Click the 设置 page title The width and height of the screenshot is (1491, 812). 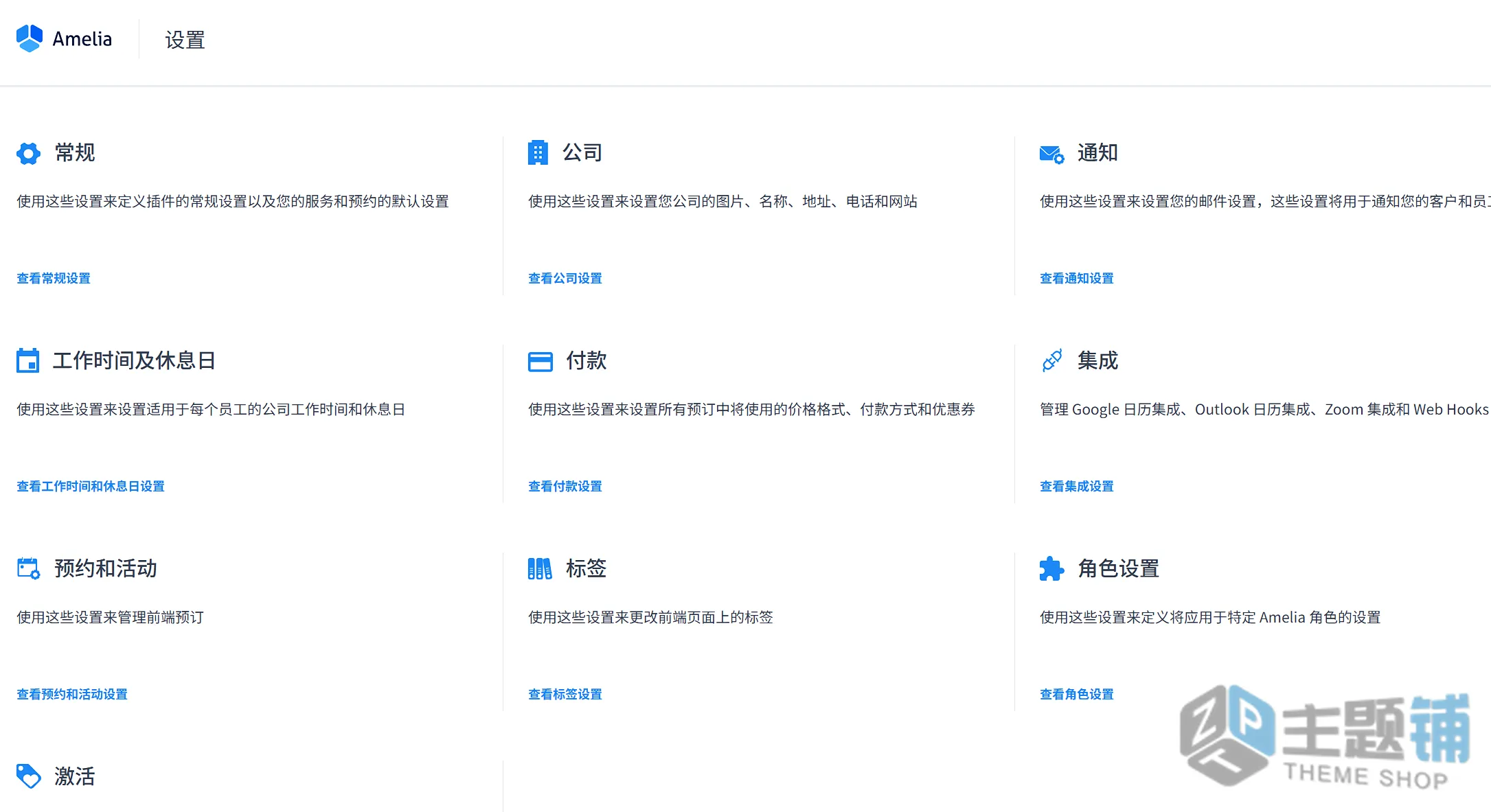pos(185,40)
